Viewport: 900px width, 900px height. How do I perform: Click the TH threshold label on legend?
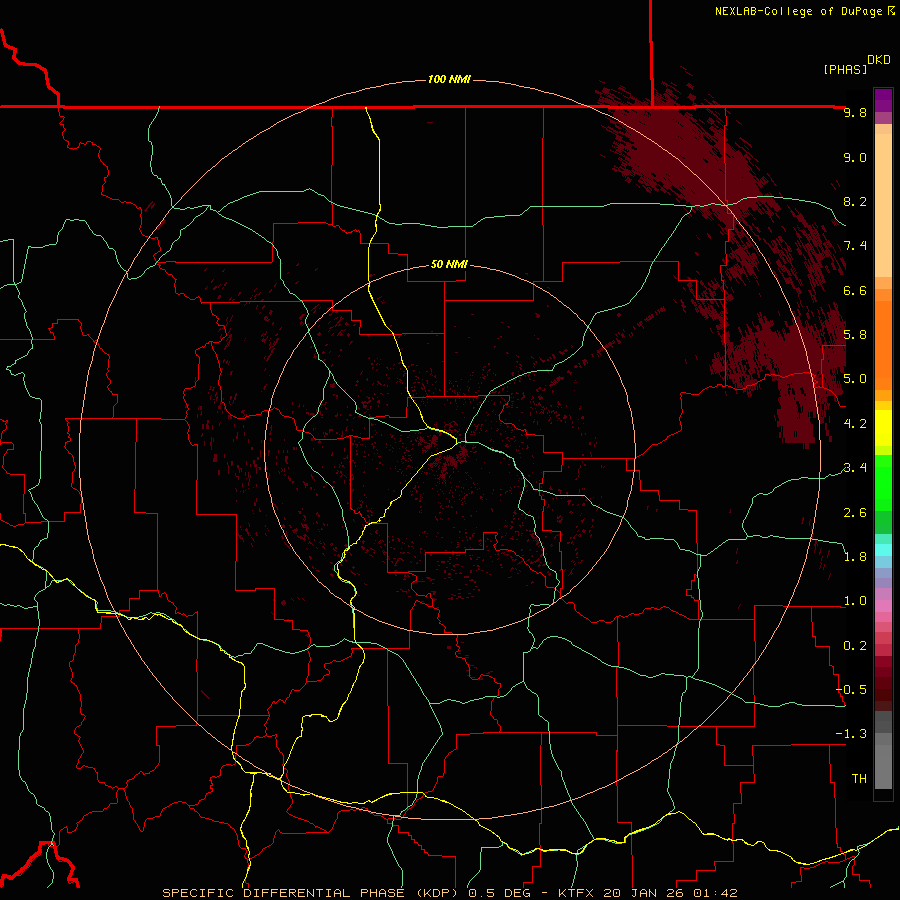859,779
